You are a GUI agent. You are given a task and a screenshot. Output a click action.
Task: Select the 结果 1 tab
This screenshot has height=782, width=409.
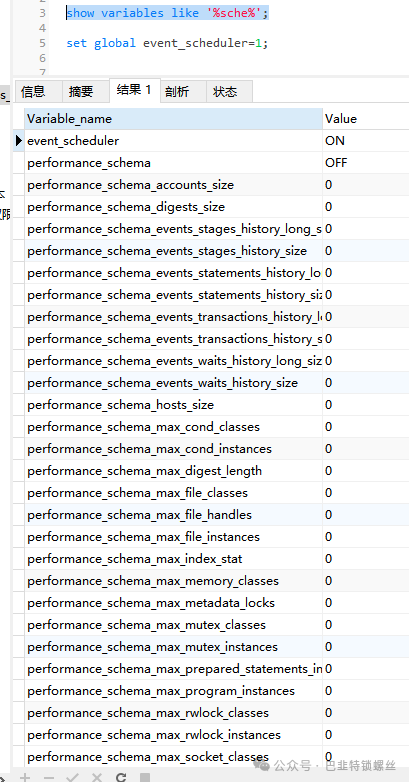(x=134, y=90)
